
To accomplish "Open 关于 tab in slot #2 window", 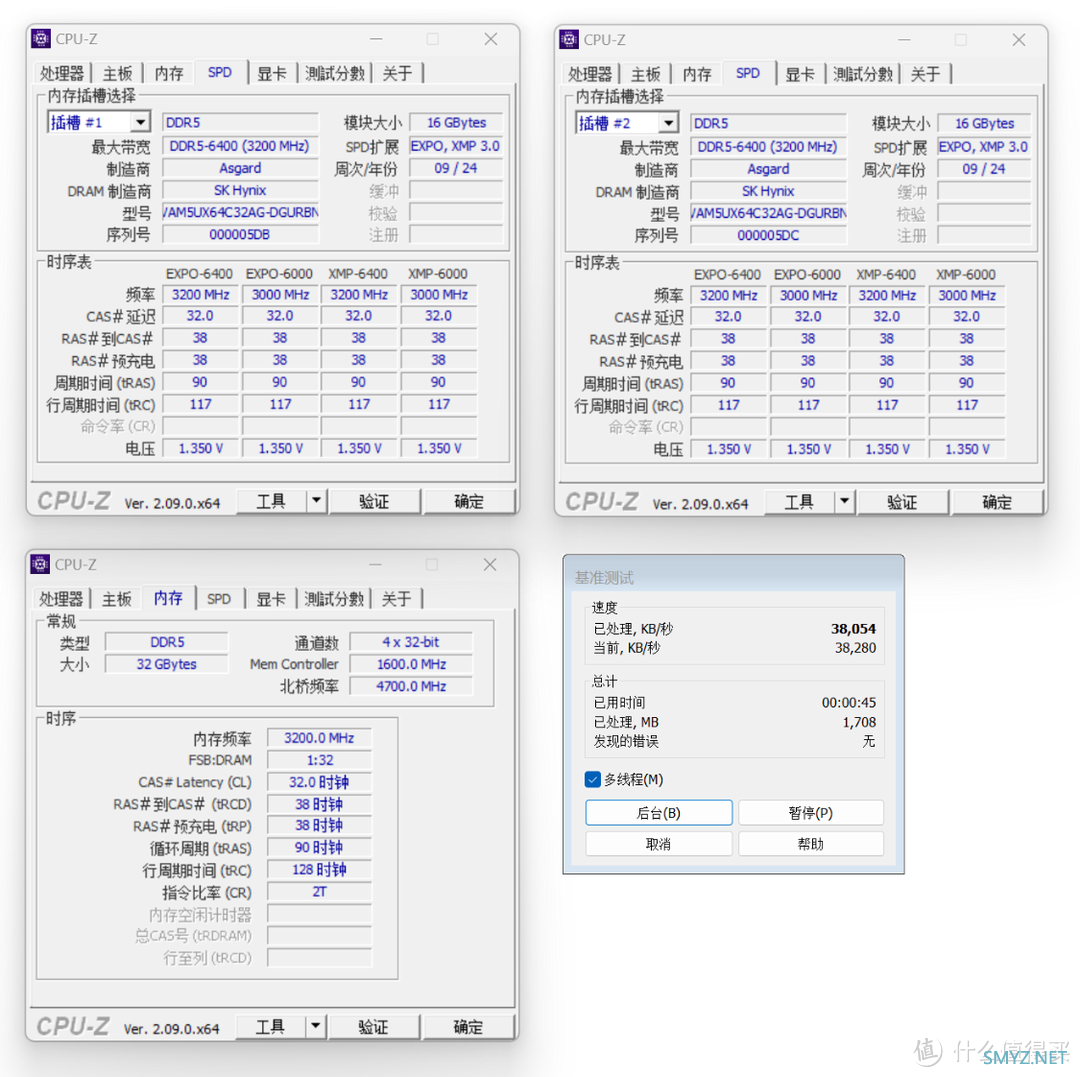I will click(x=926, y=74).
